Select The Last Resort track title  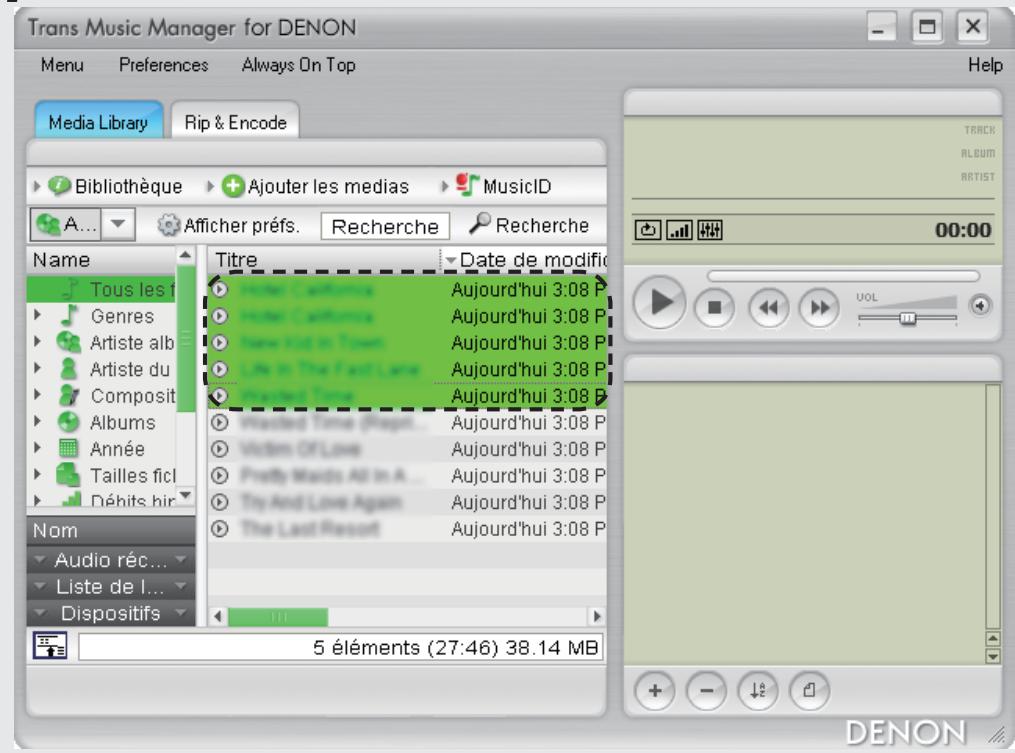click(310, 528)
